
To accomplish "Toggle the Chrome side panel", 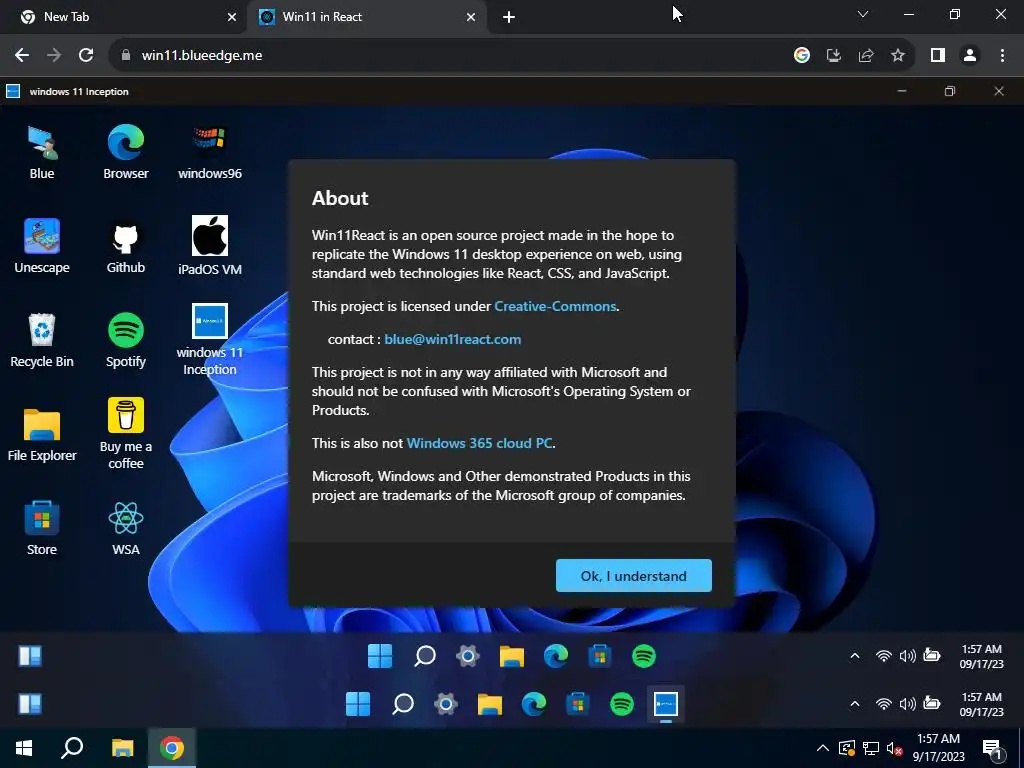I will pos(938,56).
